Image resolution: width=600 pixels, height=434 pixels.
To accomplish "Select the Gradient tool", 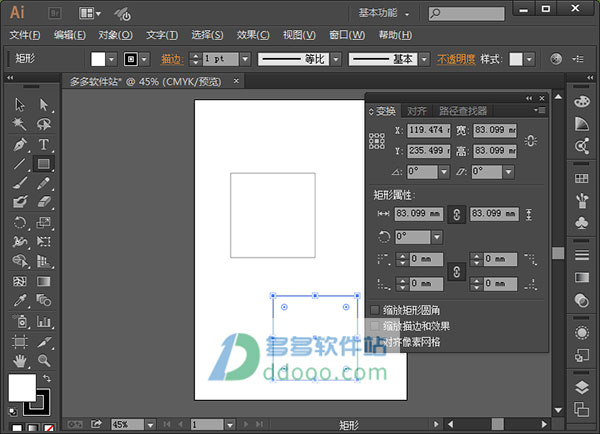I will (x=44, y=282).
